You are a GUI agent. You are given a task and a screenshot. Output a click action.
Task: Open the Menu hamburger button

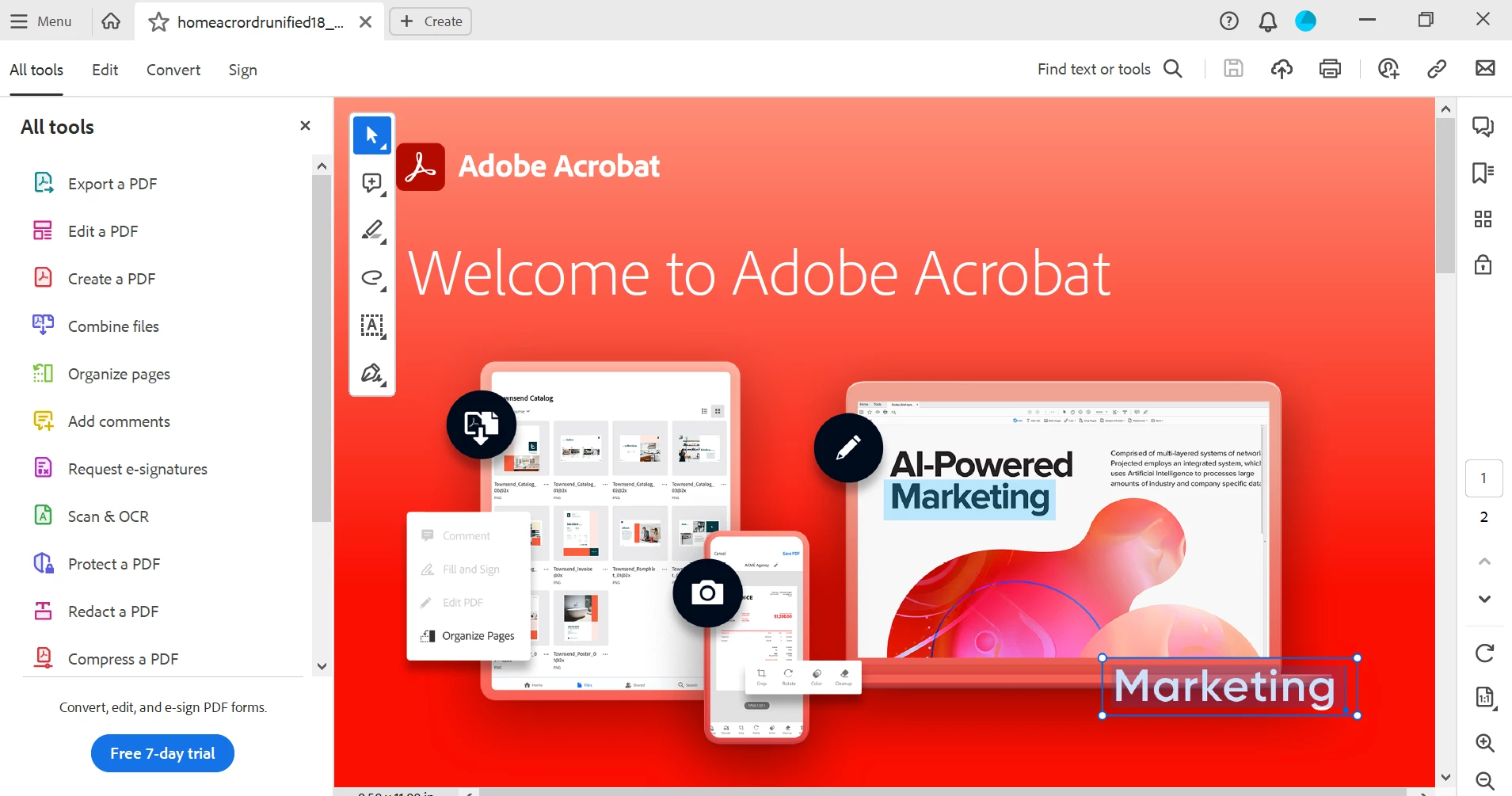40,21
